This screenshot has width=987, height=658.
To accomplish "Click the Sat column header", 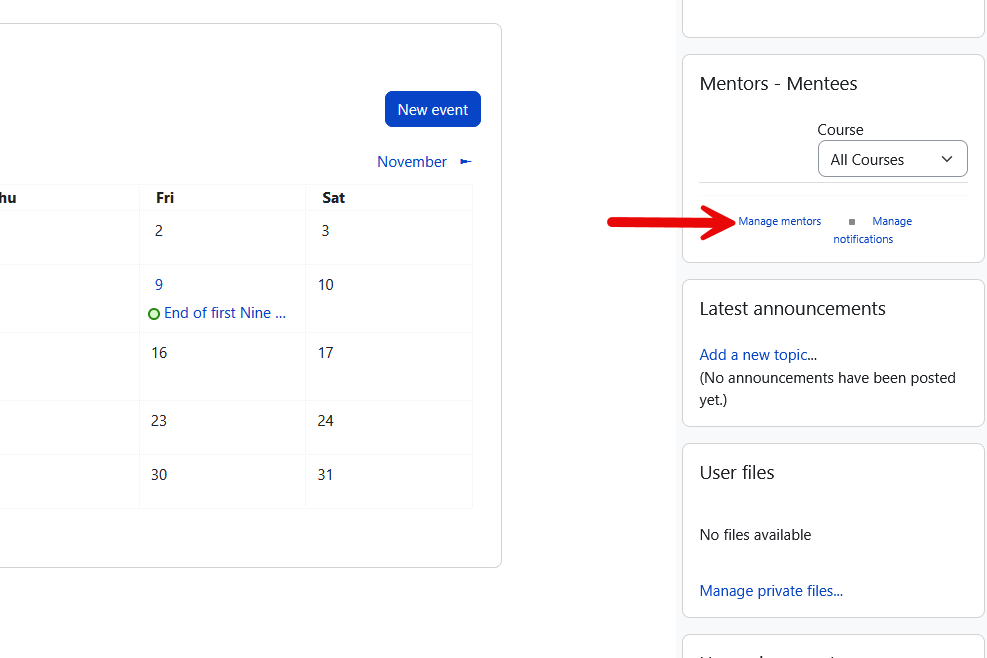I will [x=334, y=198].
